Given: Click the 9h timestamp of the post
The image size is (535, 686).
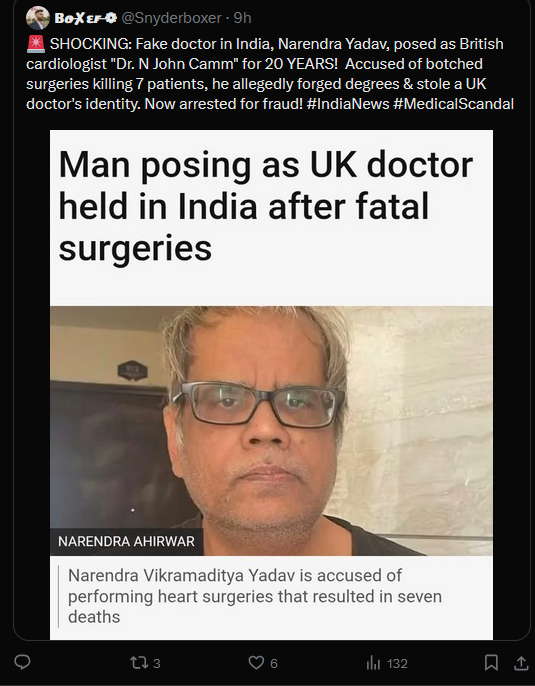Looking at the screenshot, I should pyautogui.click(x=242, y=18).
